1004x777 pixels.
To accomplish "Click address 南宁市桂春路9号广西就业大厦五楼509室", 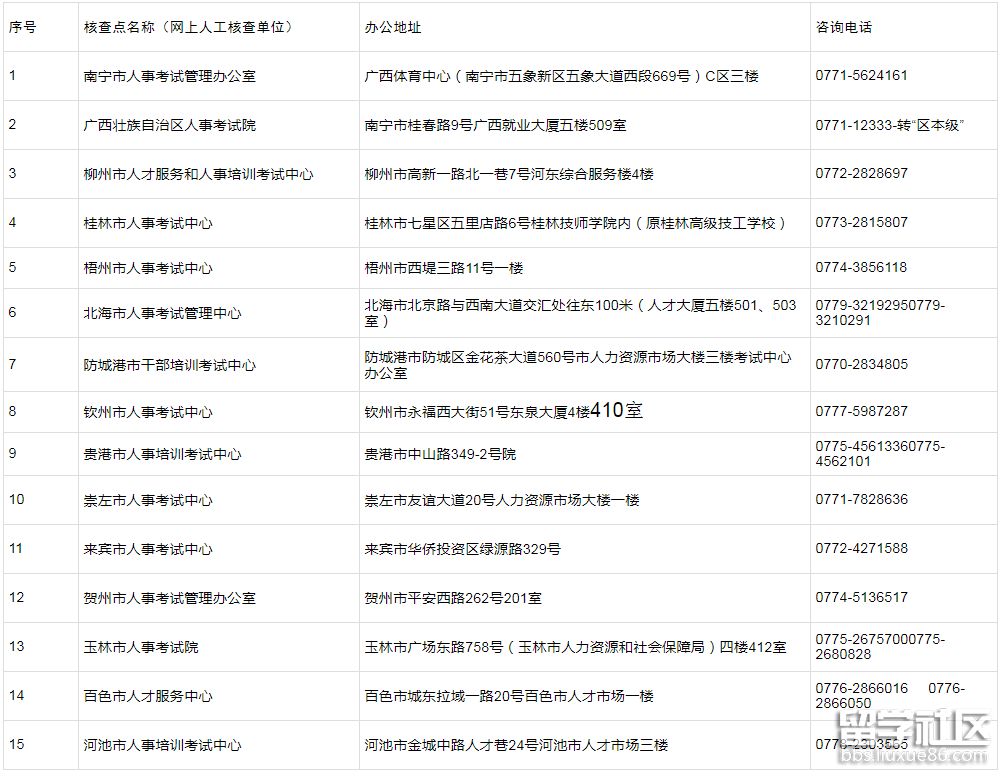I will 495,125.
